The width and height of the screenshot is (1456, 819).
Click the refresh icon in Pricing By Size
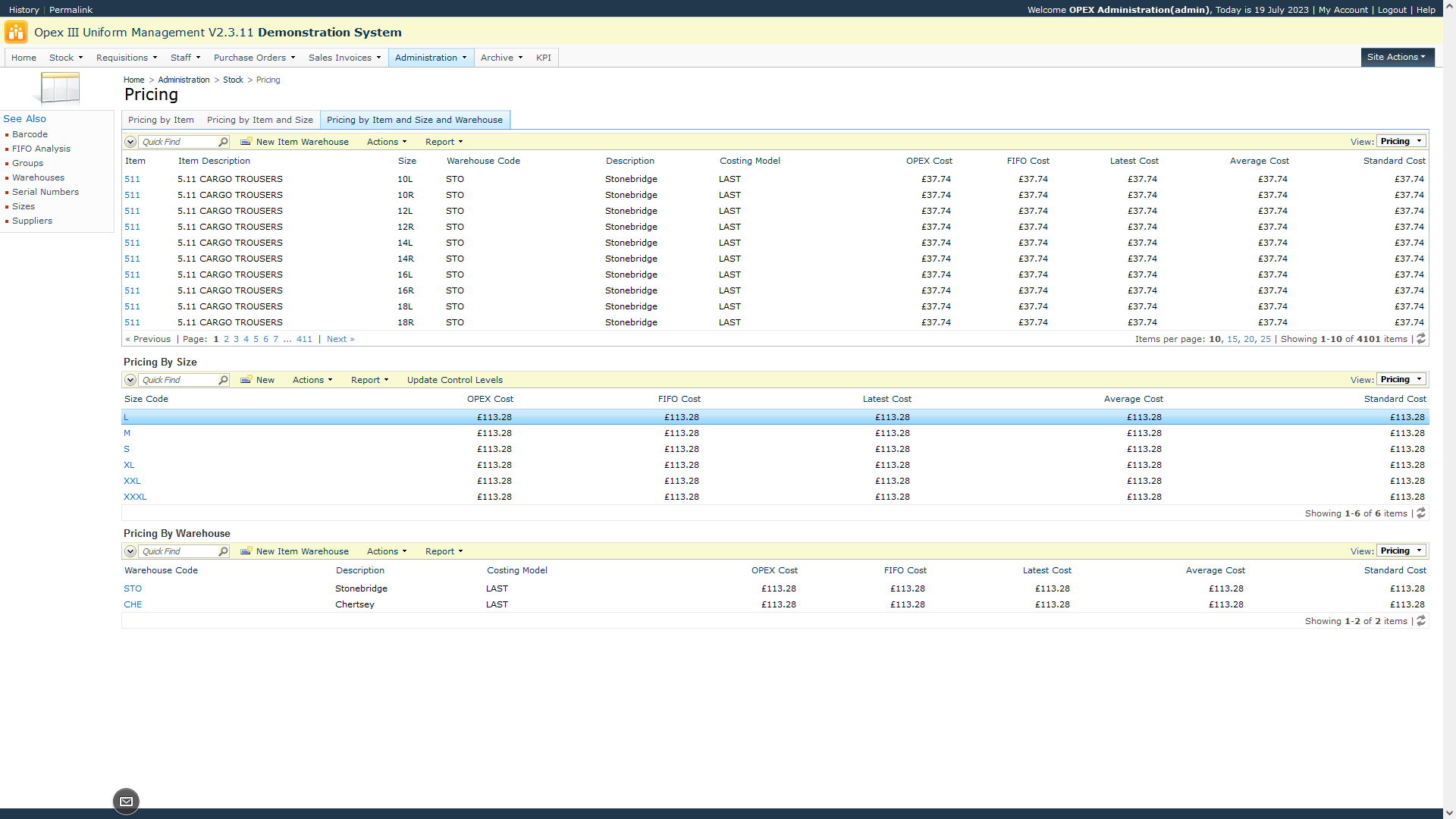click(1421, 513)
